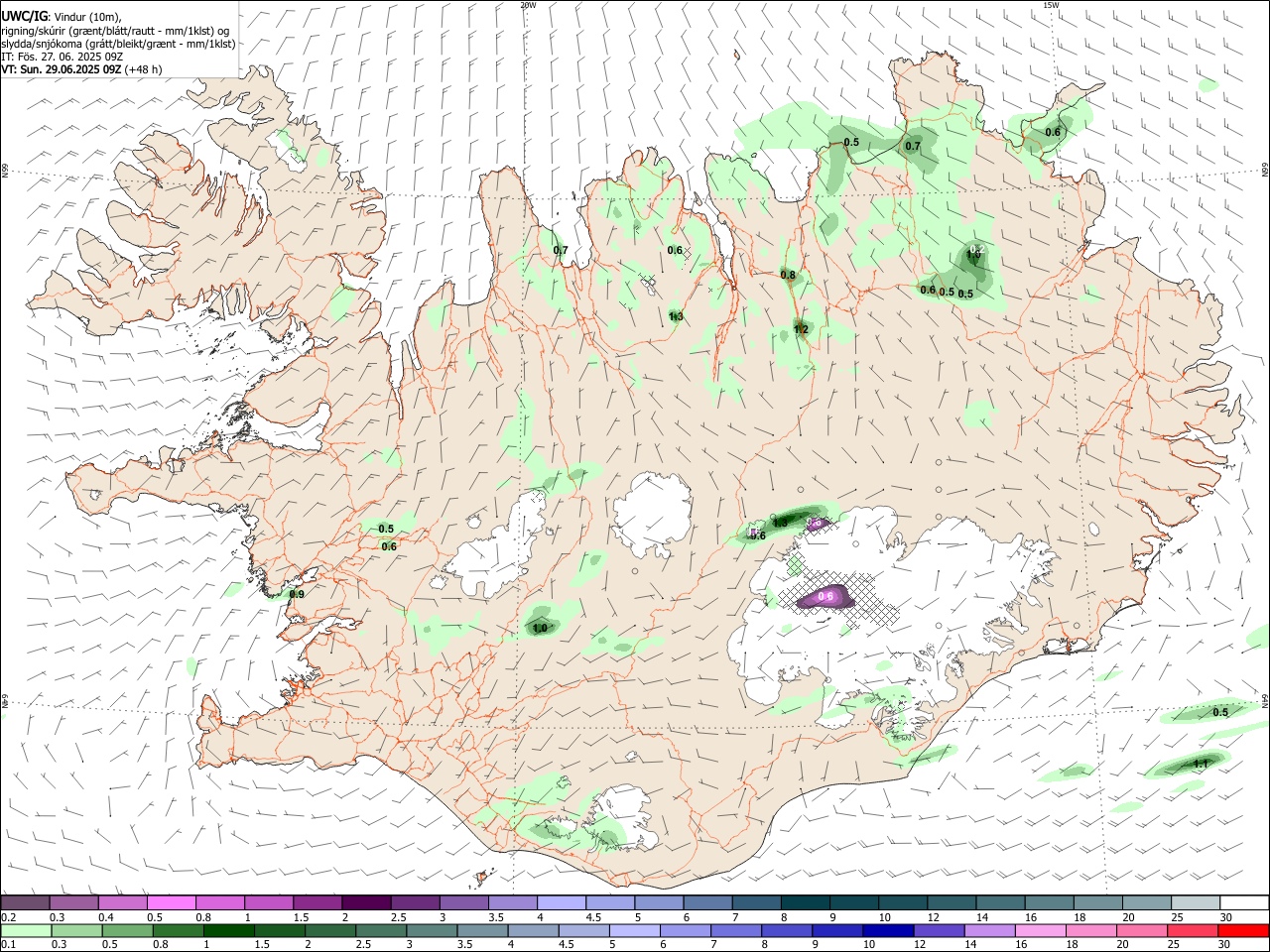Click the bright pink 0.5 swatch in the upper legend row

tap(172, 902)
